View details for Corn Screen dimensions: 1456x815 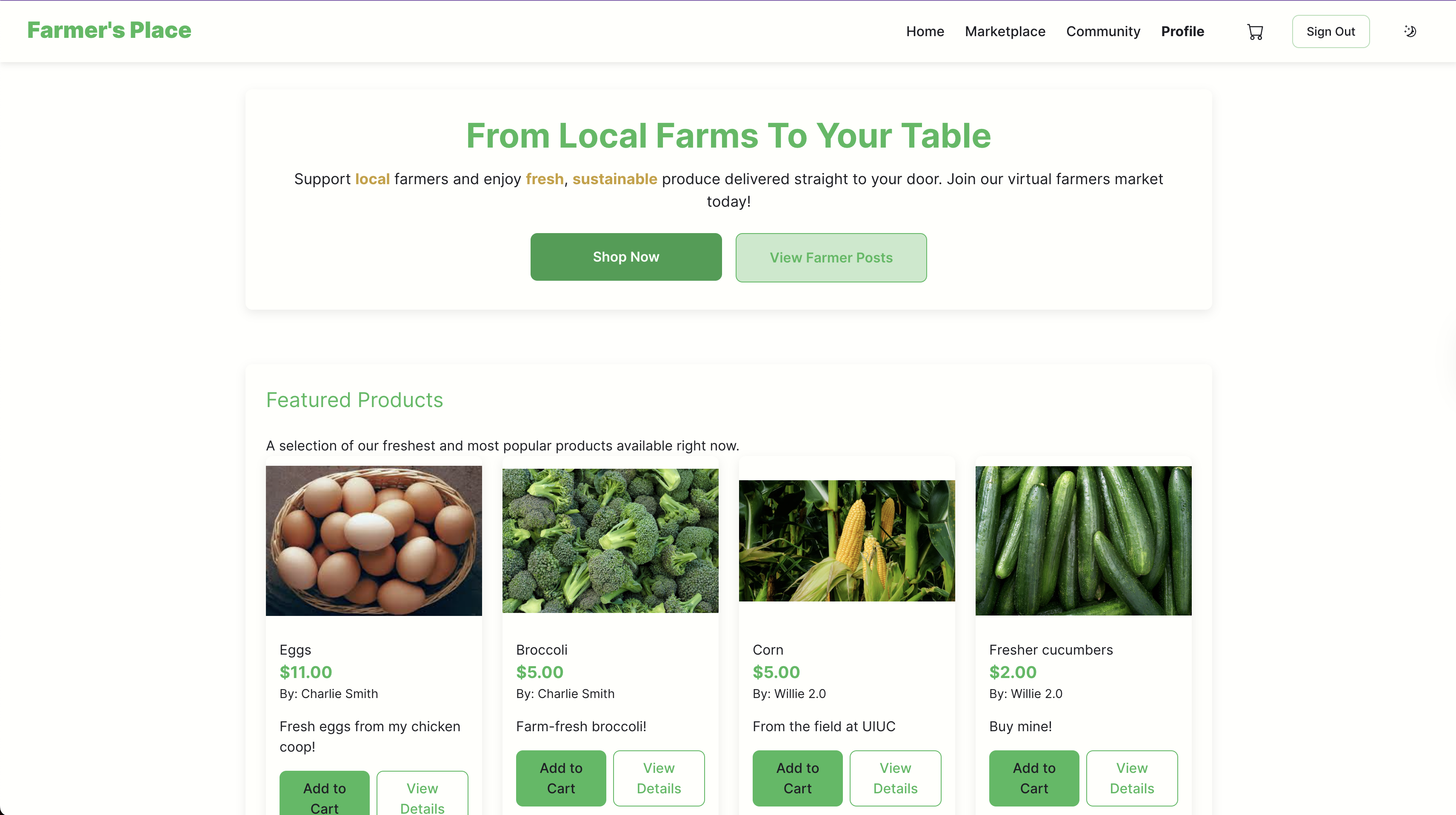tap(895, 778)
